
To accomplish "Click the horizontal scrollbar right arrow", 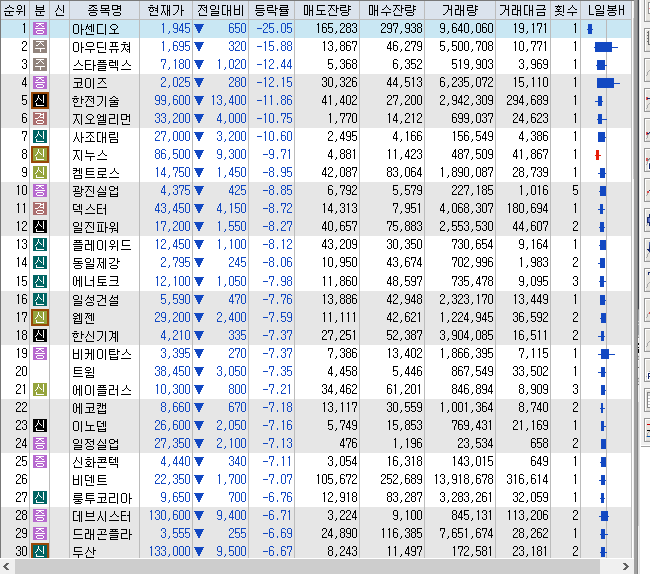I will tap(625, 566).
